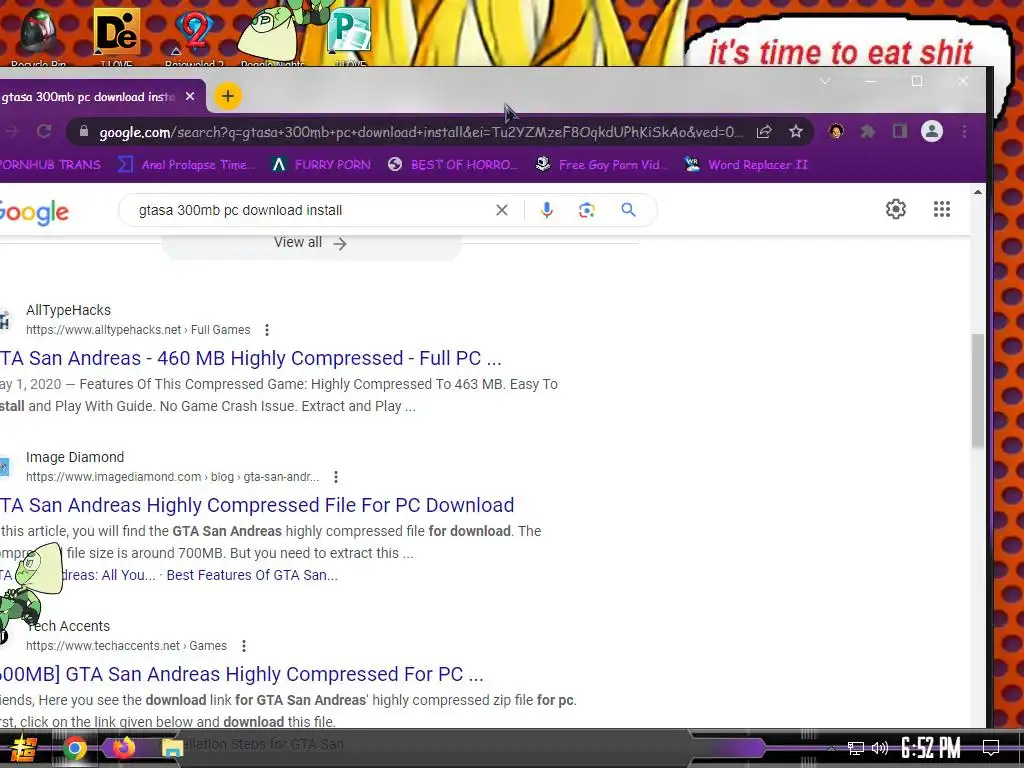Click the 6:52 PM taskbar clock
The height and width of the screenshot is (768, 1024).
[x=931, y=748]
